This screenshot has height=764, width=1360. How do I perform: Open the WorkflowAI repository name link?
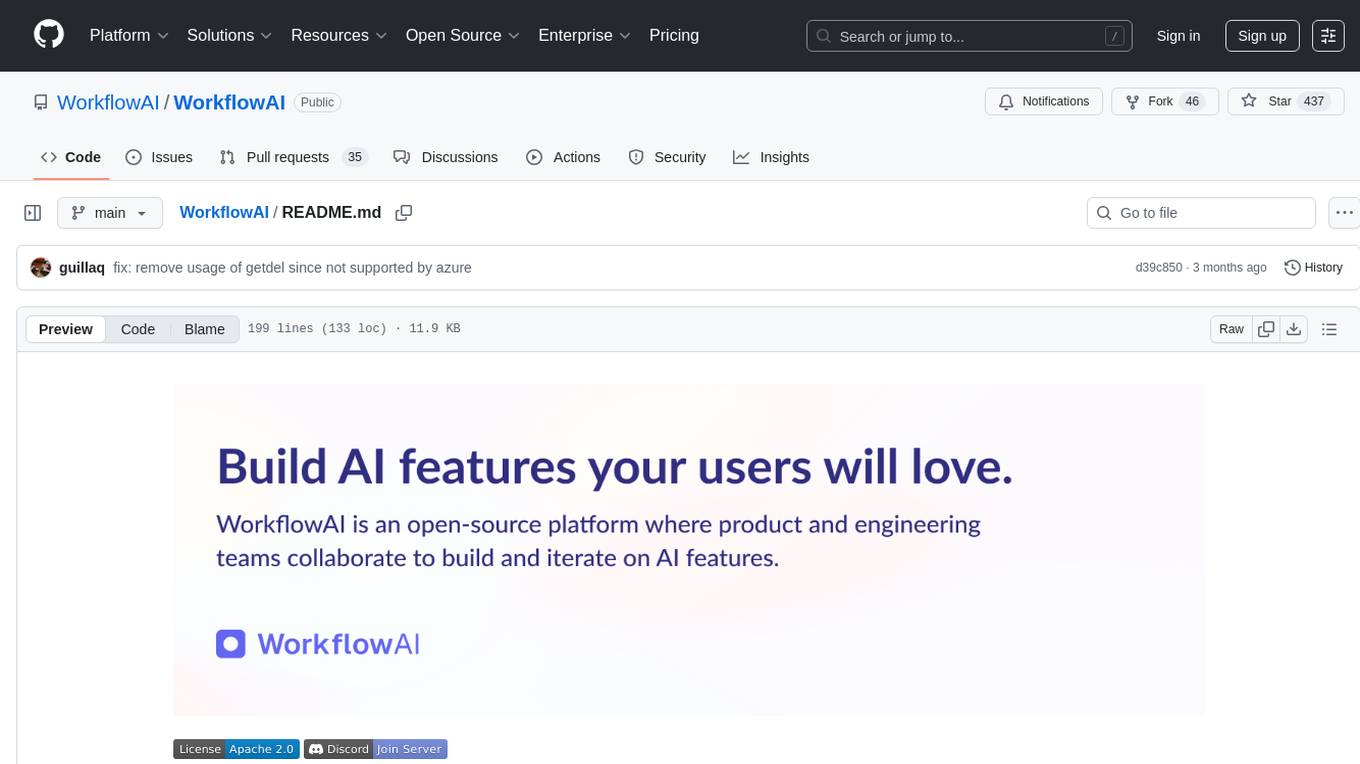(229, 102)
